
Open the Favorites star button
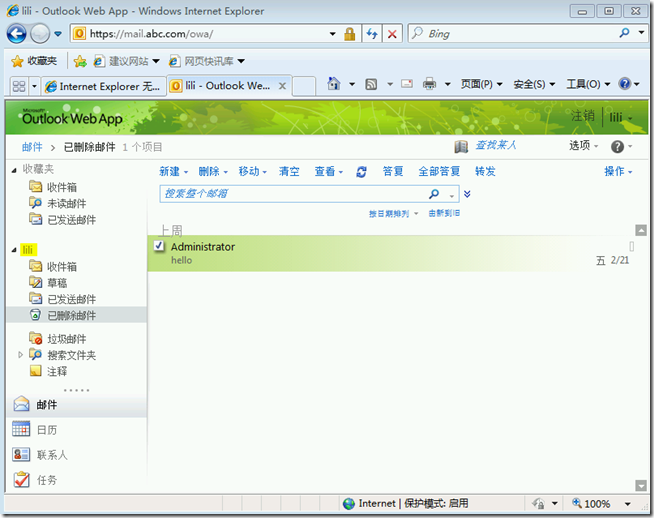coord(34,61)
